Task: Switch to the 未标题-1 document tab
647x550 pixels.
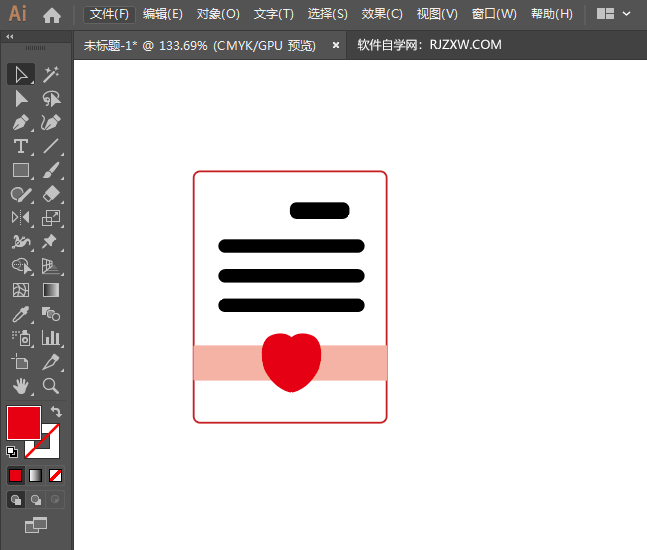Action: click(x=200, y=45)
